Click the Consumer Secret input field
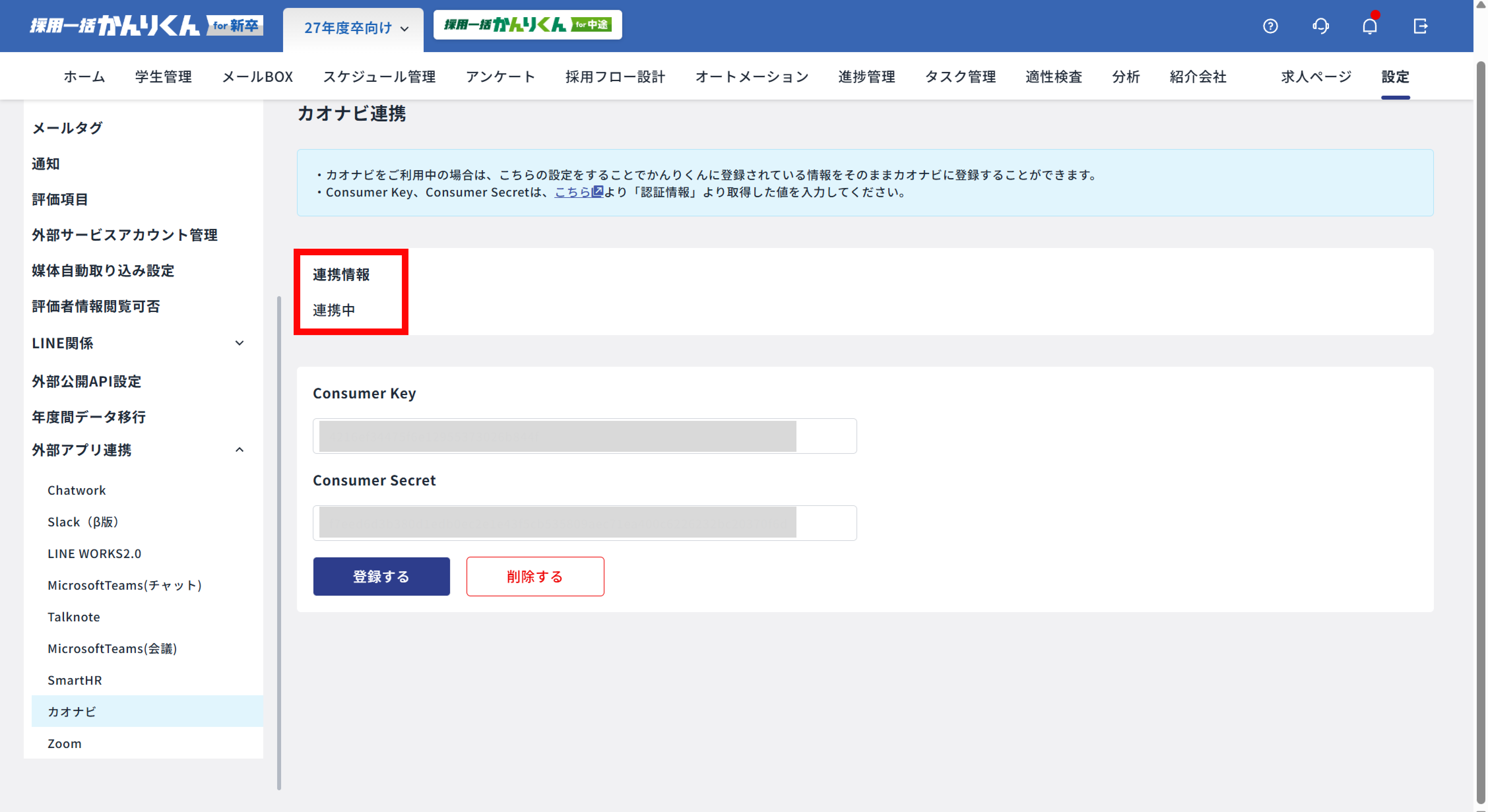The image size is (1488, 812). pos(584,523)
